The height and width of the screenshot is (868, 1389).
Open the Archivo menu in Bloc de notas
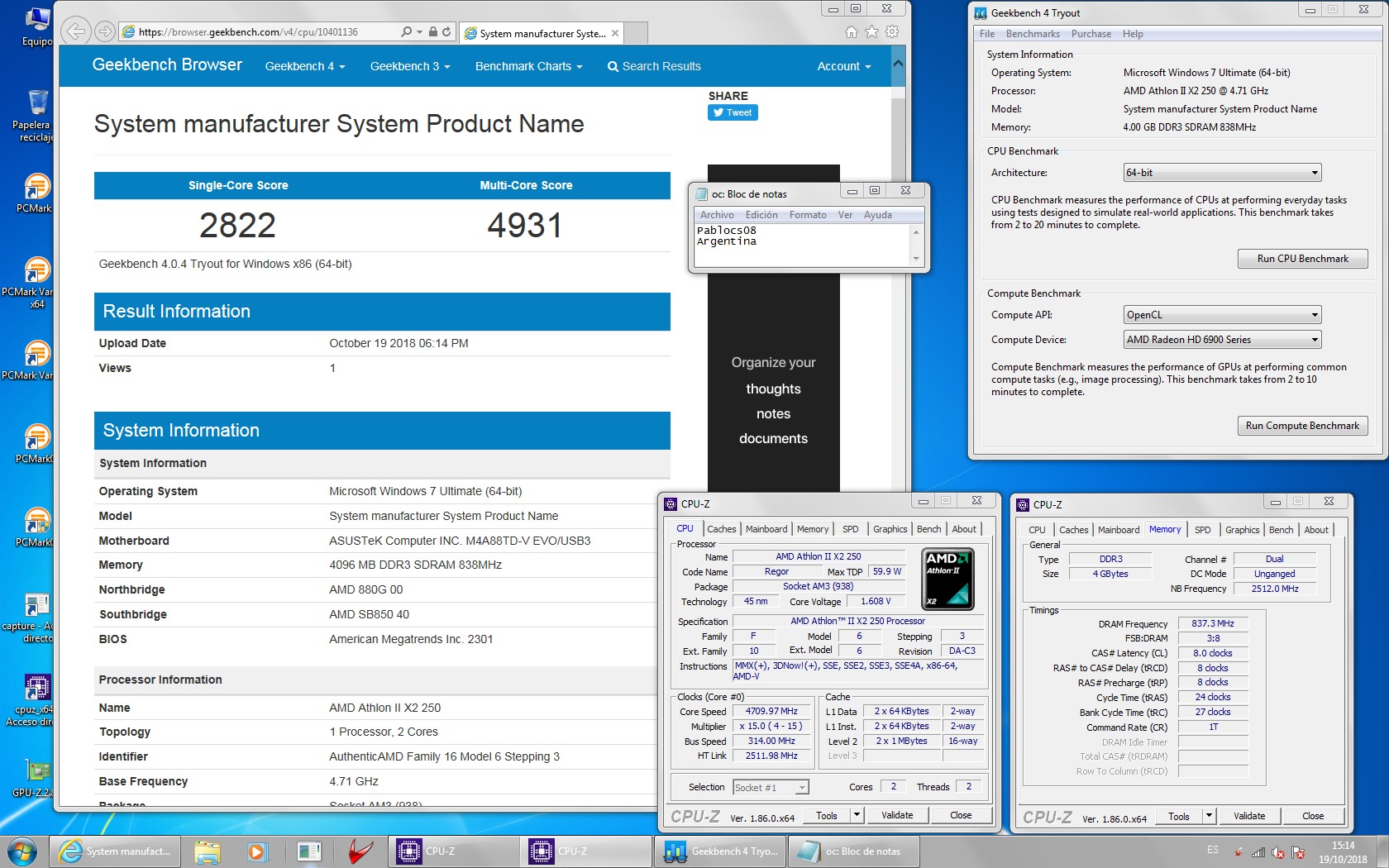[x=717, y=215]
